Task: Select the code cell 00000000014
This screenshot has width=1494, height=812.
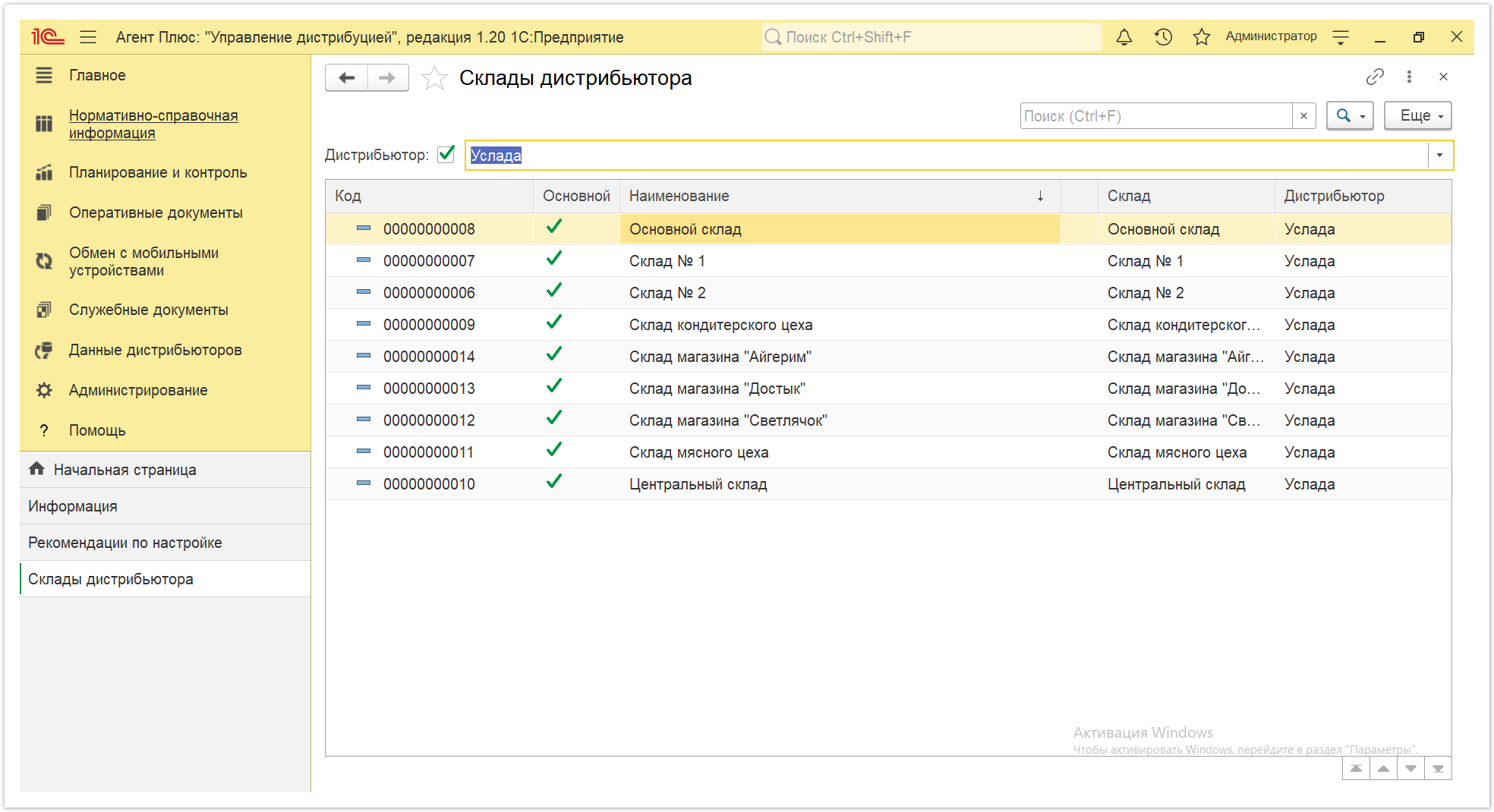Action: pos(429,357)
